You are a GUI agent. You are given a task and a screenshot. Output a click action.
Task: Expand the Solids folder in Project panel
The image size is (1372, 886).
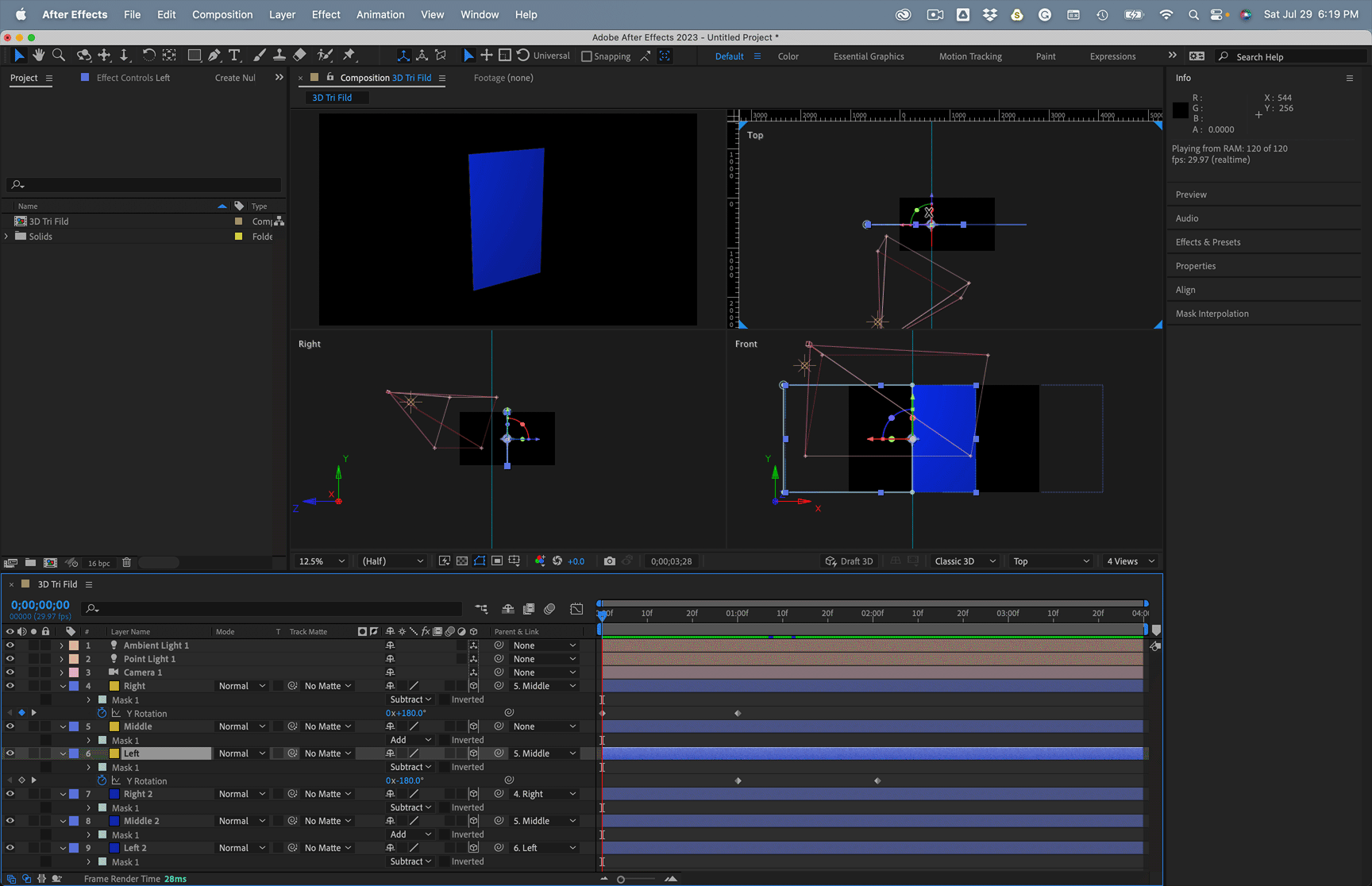7,237
